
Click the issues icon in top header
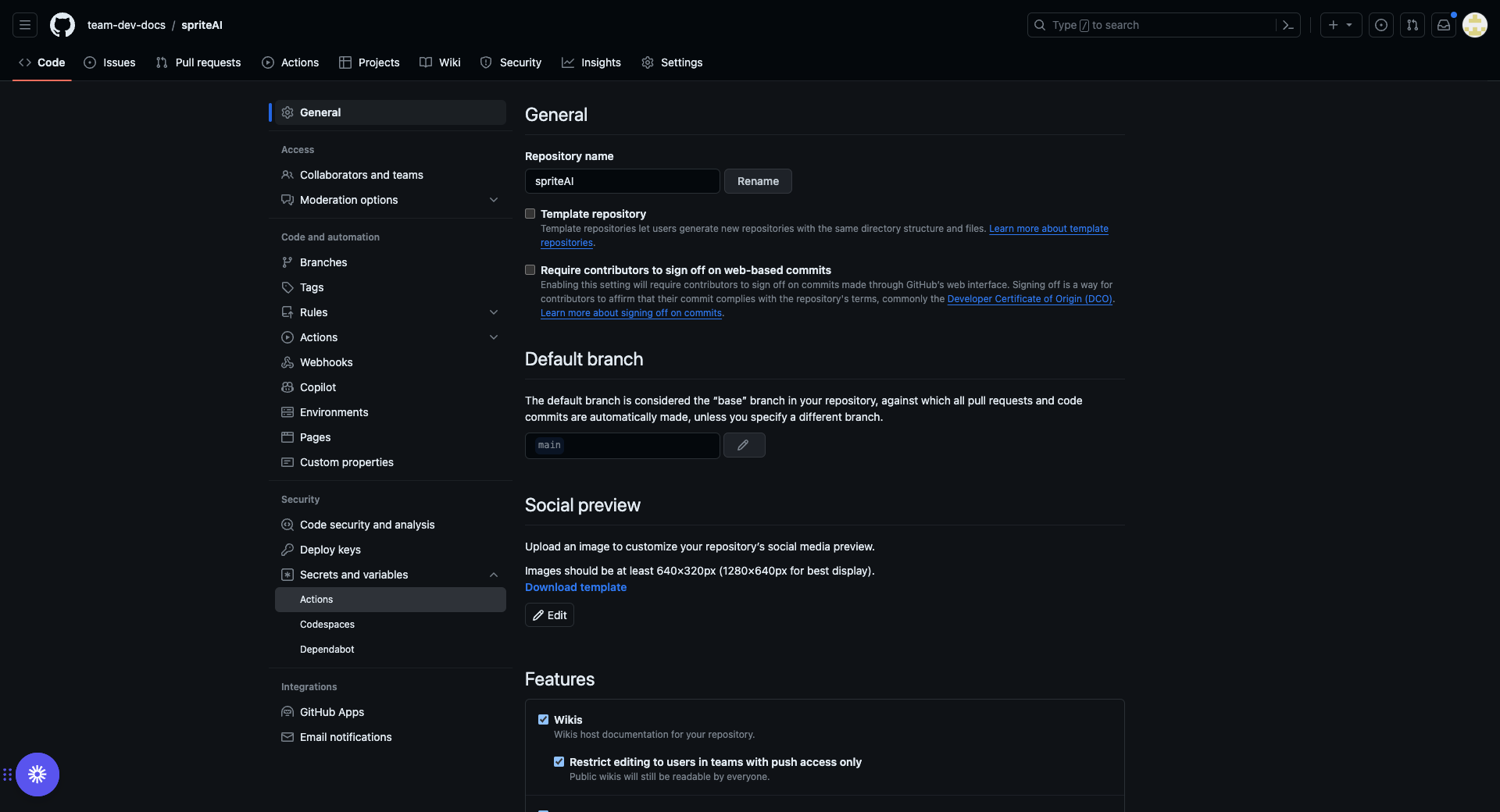(x=1381, y=25)
